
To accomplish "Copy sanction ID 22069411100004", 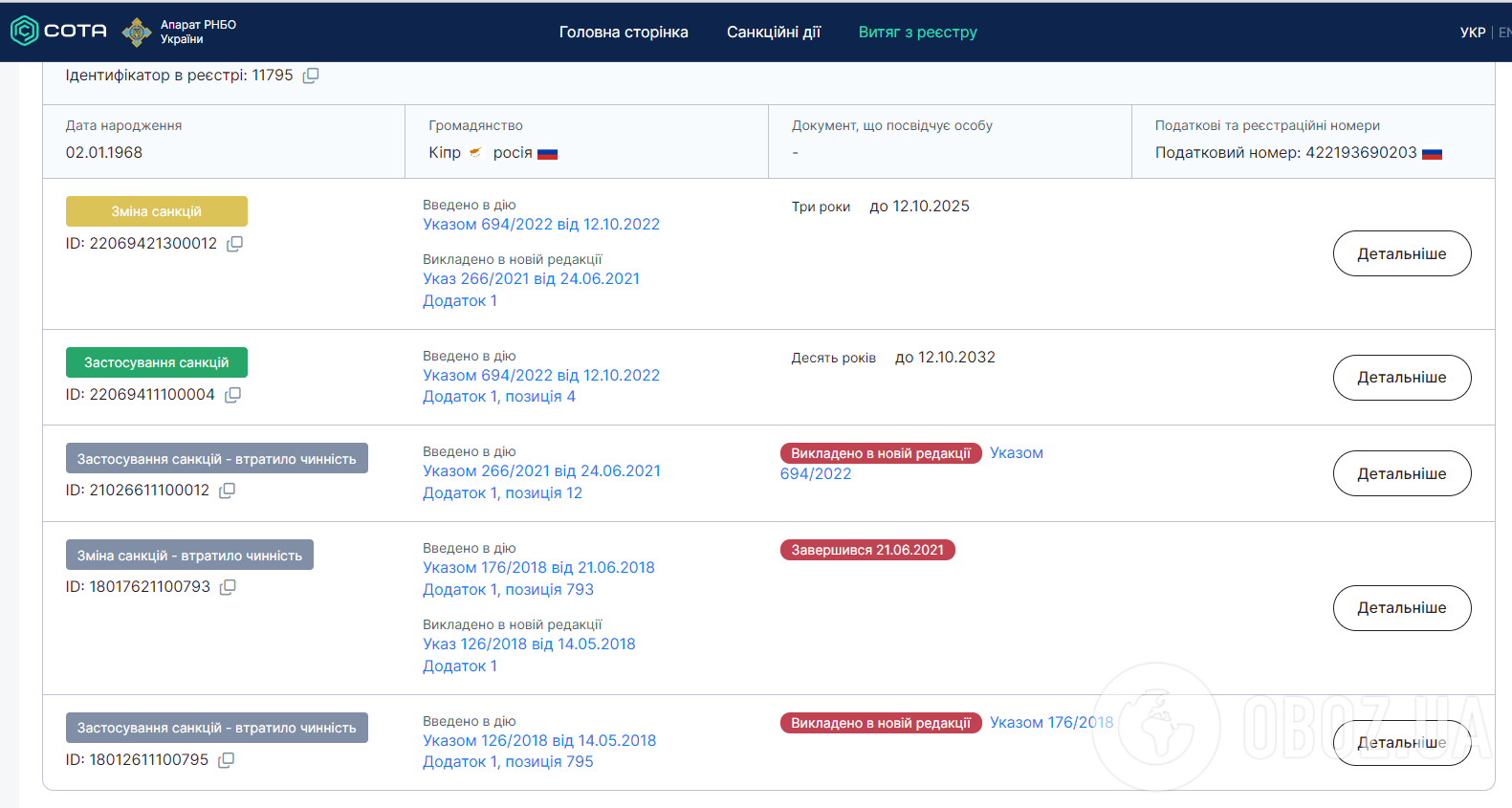I will pyautogui.click(x=232, y=395).
